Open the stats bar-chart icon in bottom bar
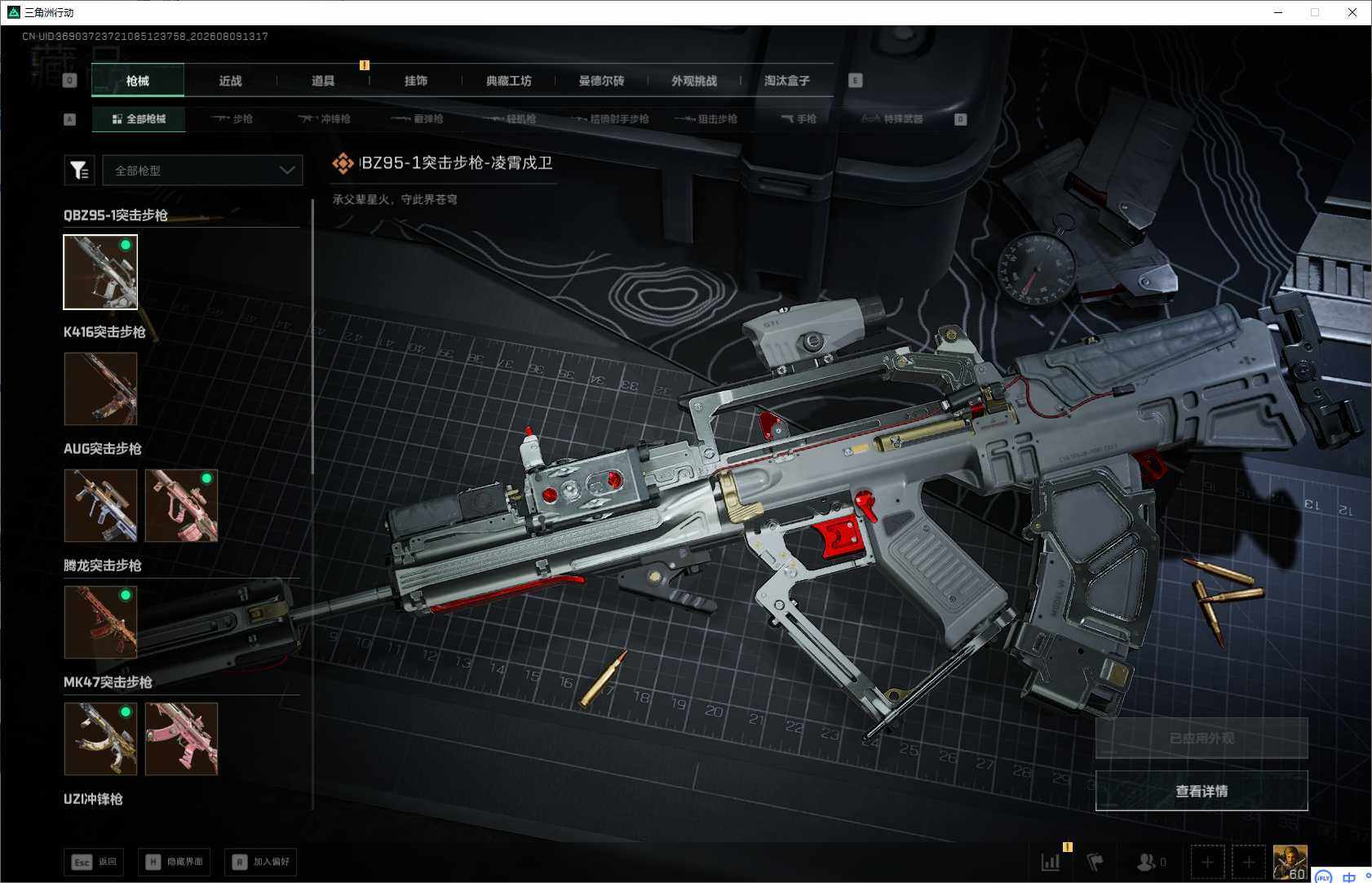The width and height of the screenshot is (1372, 883). (1051, 862)
